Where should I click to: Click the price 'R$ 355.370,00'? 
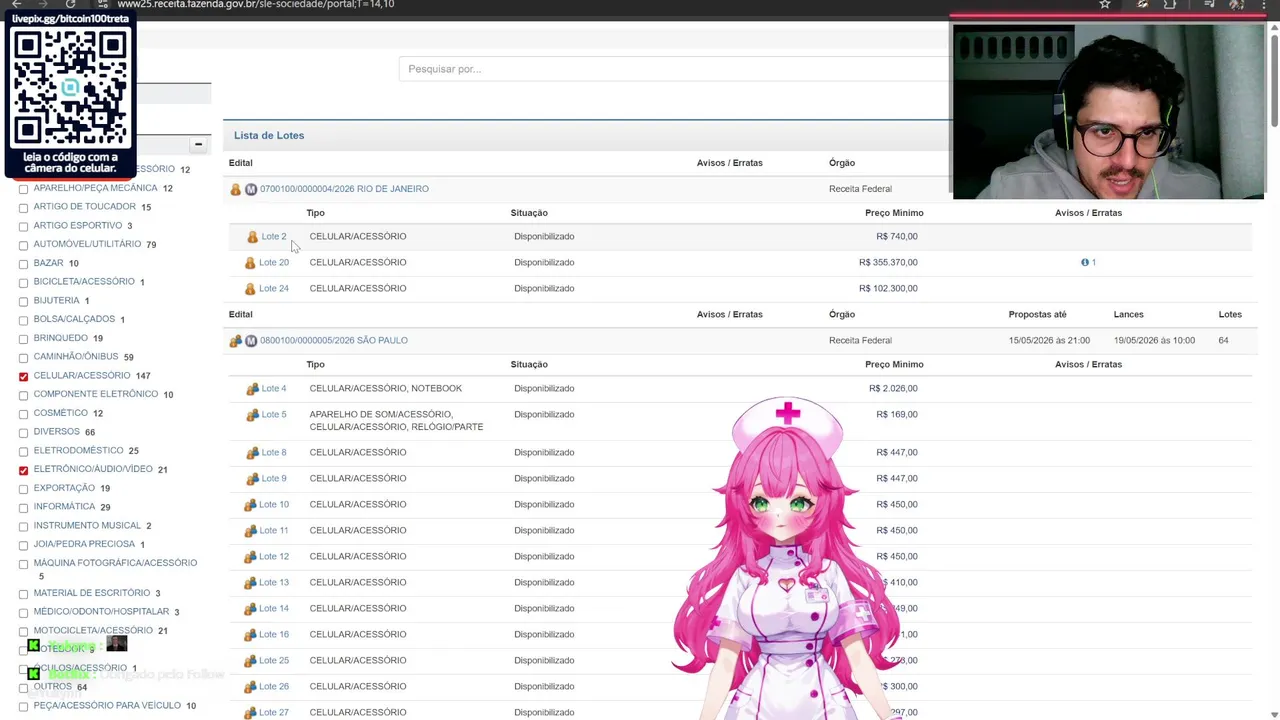888,263
